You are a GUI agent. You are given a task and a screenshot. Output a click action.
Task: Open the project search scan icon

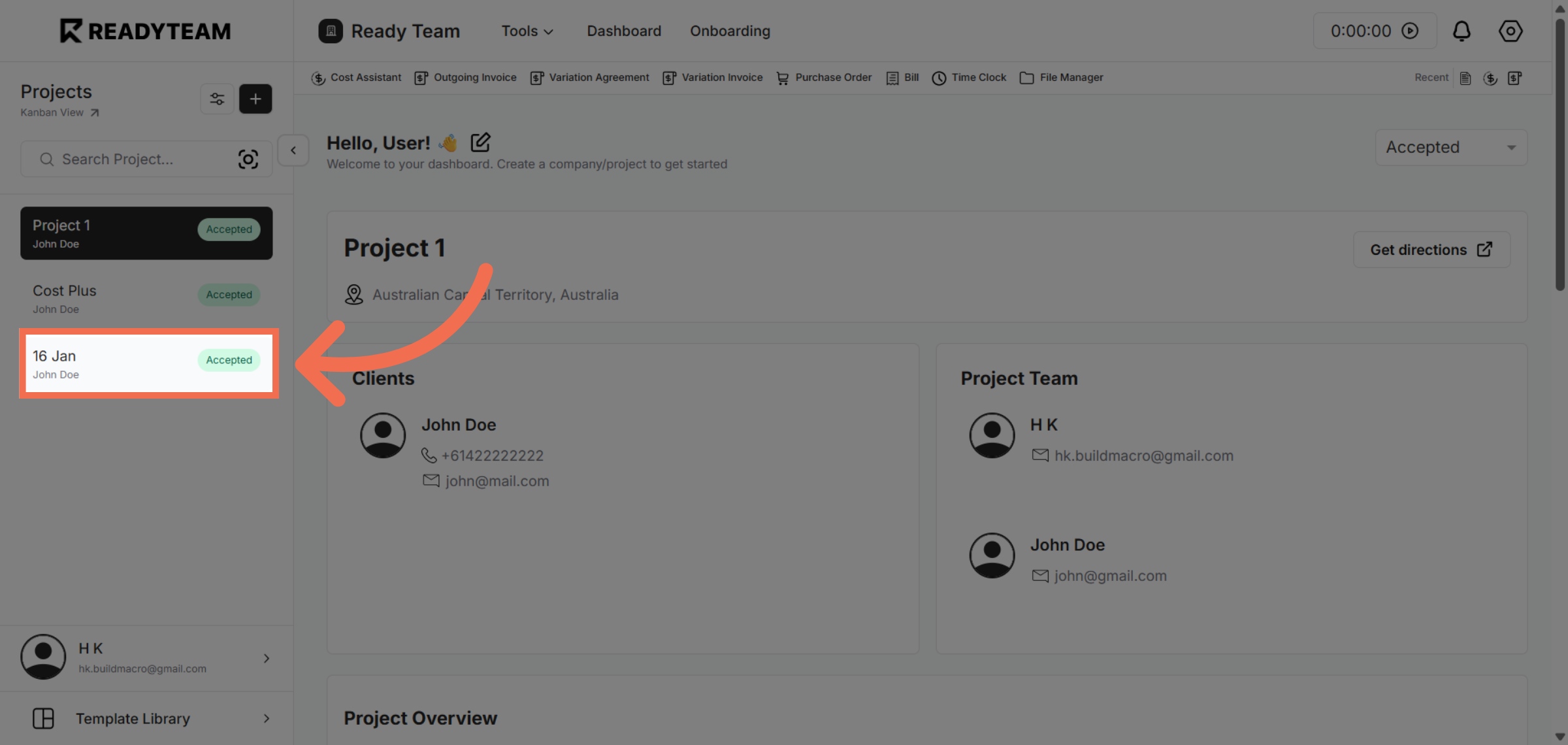tap(248, 158)
